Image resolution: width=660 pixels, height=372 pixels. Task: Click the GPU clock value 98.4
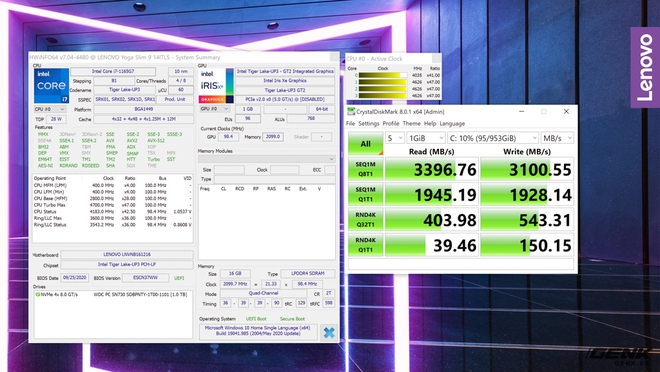click(x=229, y=137)
